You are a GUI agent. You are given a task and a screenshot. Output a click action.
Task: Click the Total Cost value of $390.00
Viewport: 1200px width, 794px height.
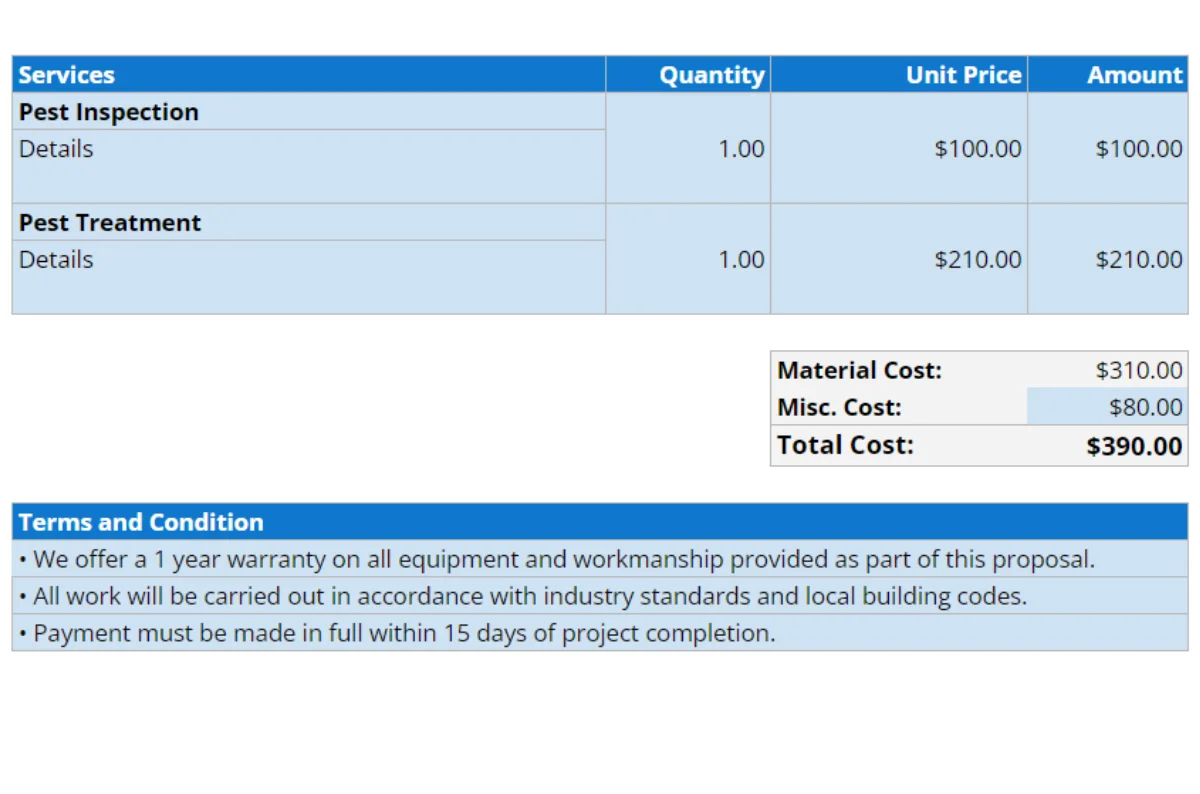pos(1133,445)
